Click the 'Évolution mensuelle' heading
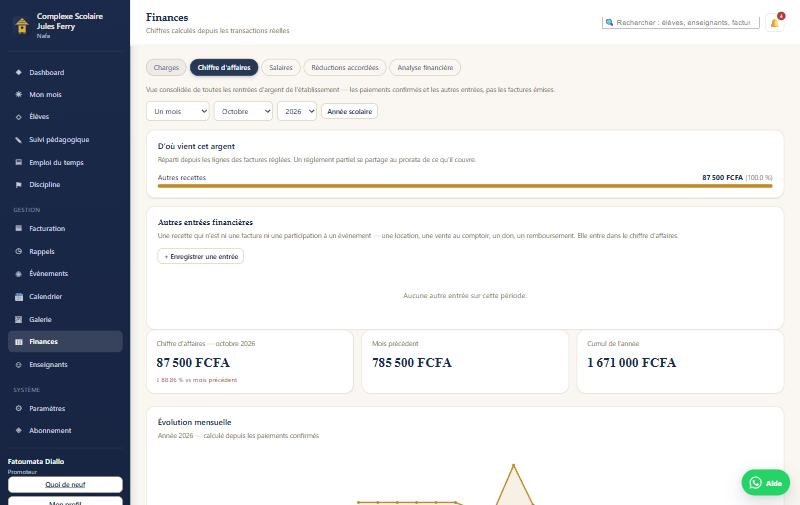The image size is (800, 505). click(x=194, y=422)
